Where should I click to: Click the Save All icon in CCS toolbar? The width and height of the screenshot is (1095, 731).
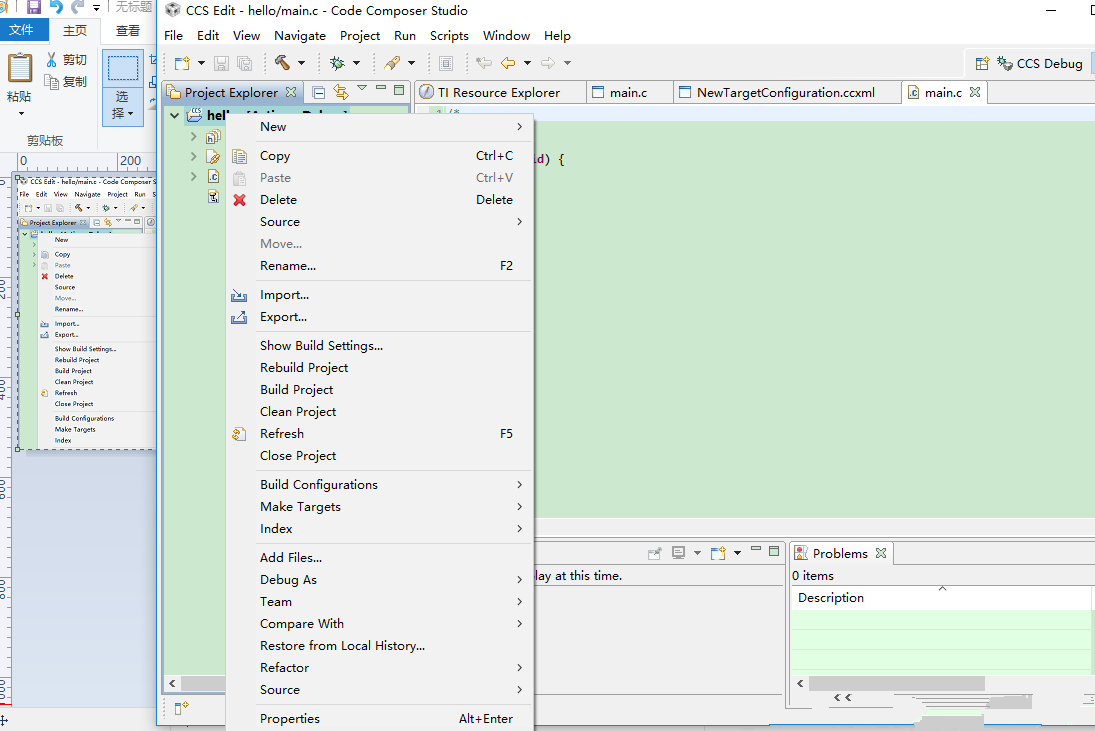(x=244, y=64)
